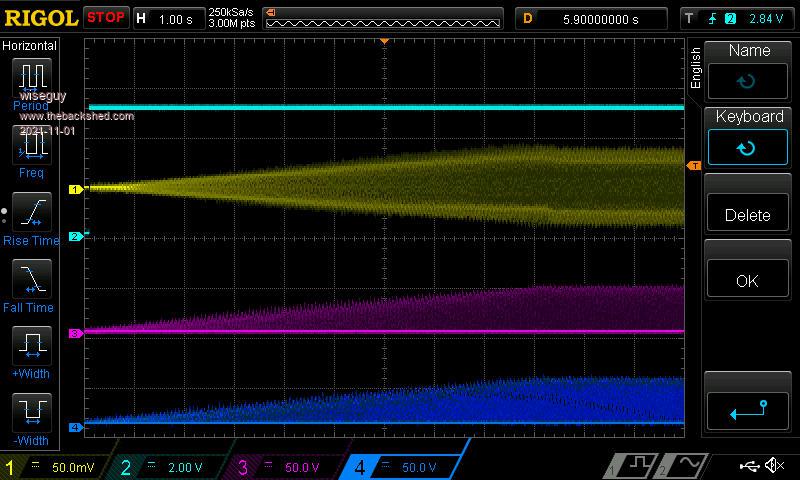Select the Freq measurement icon

[31, 146]
